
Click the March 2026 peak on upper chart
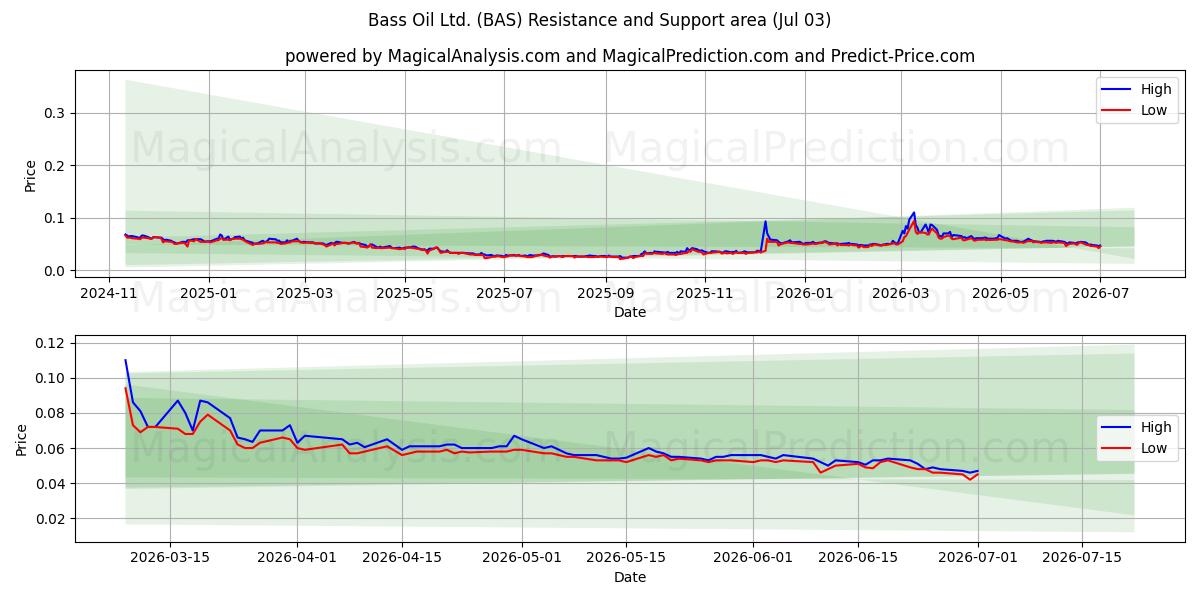click(913, 213)
